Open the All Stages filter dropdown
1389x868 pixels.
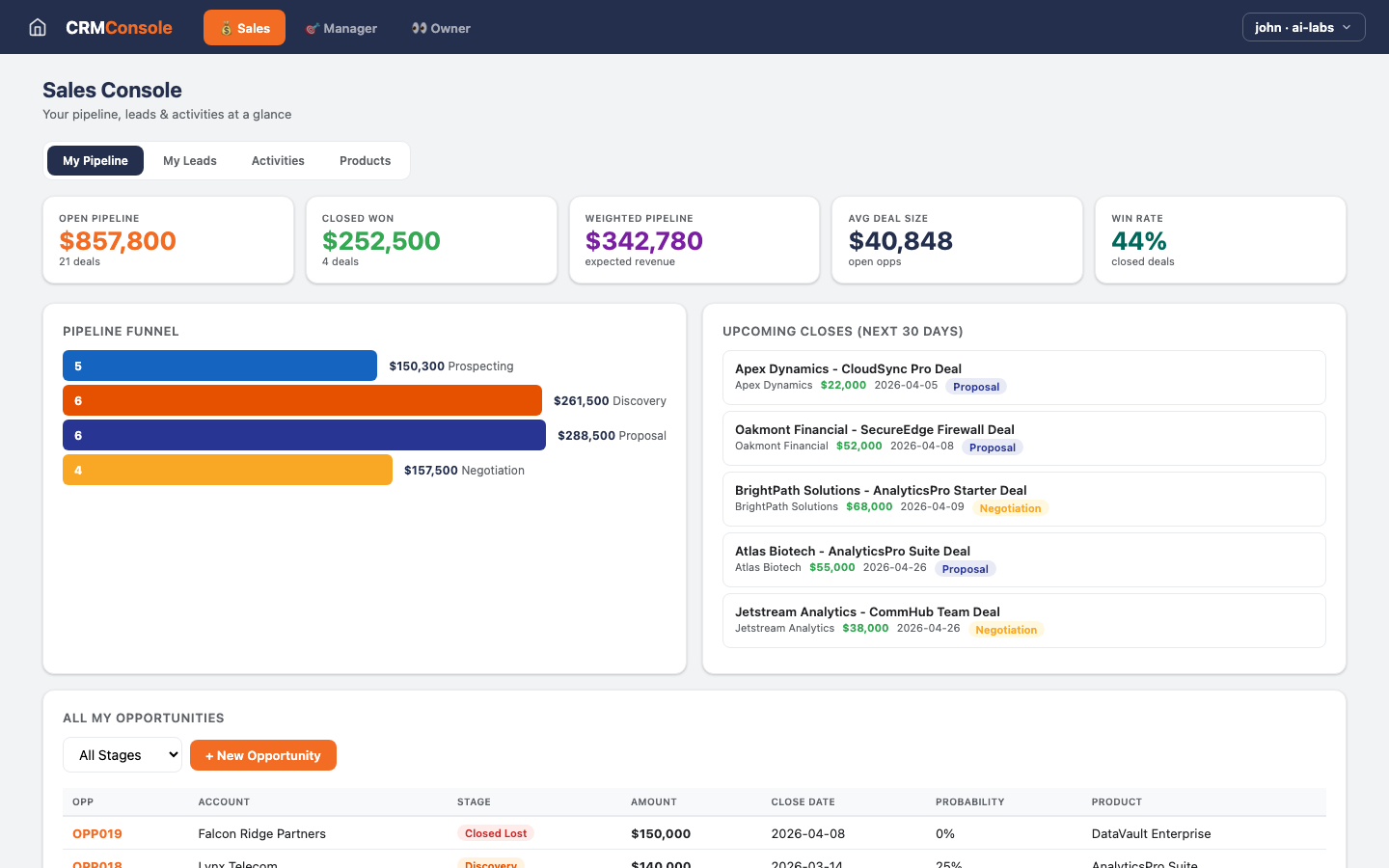(123, 754)
